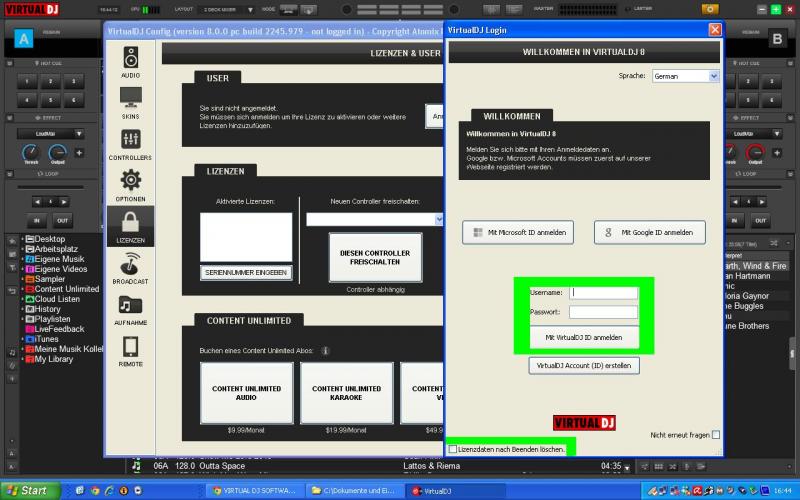Tick the 'Nicht erneut fragen' checkbox
This screenshot has height=500, width=800.
pos(716,435)
